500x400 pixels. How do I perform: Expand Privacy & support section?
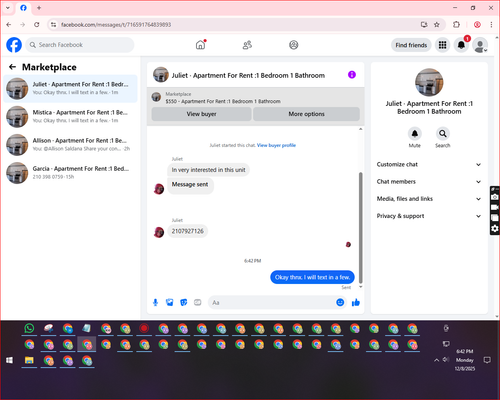coord(429,216)
